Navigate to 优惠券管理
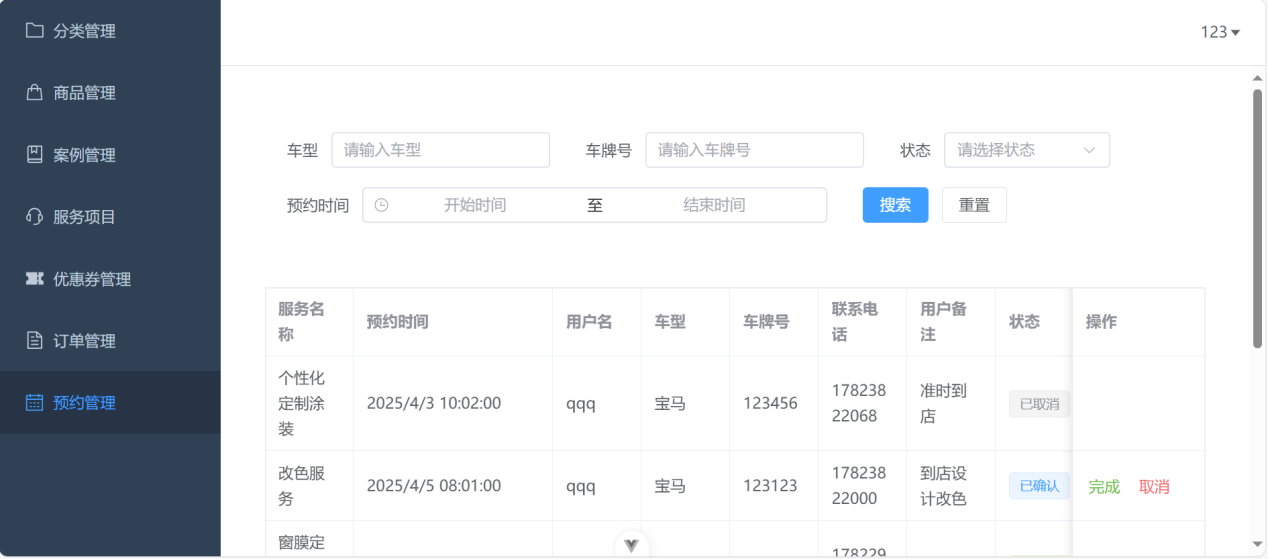Viewport: 1268px width, 559px height. pyautogui.click(x=110, y=279)
